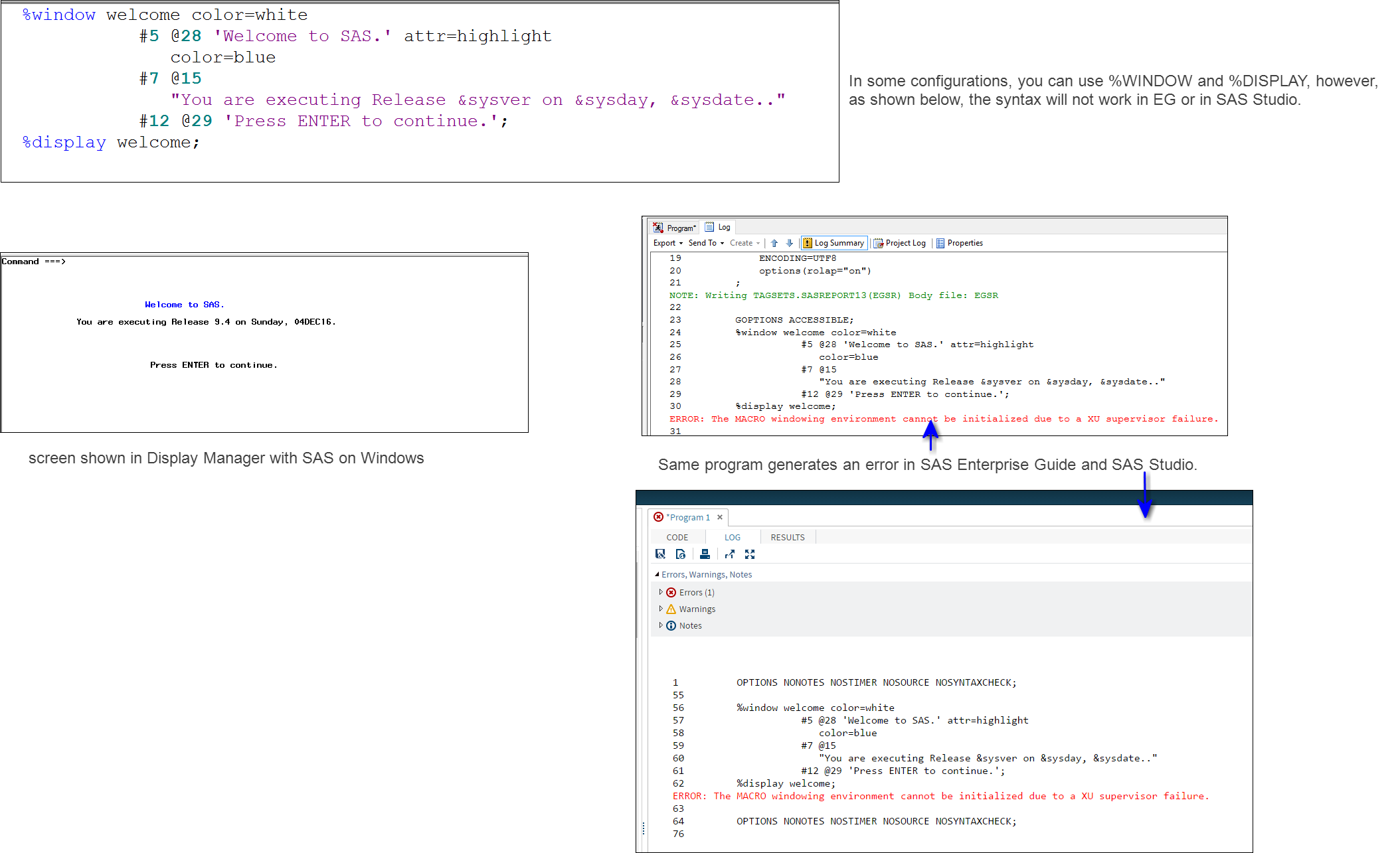Click the blue down arrow in EG log toolbar
Screen dimensions: 1400x853
(x=789, y=243)
